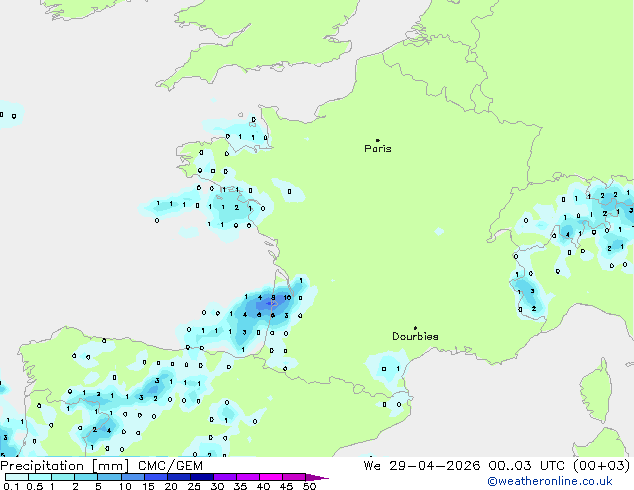
Task: Click the '25' legend scale label
Action: pos(194,486)
